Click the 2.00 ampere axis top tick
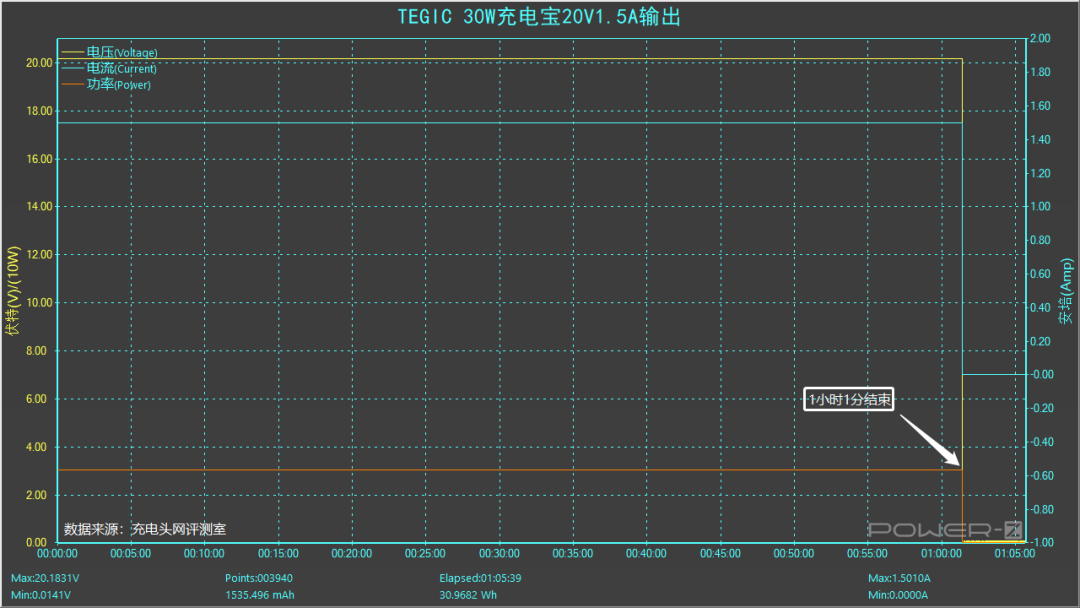1080x608 pixels. click(x=1040, y=39)
